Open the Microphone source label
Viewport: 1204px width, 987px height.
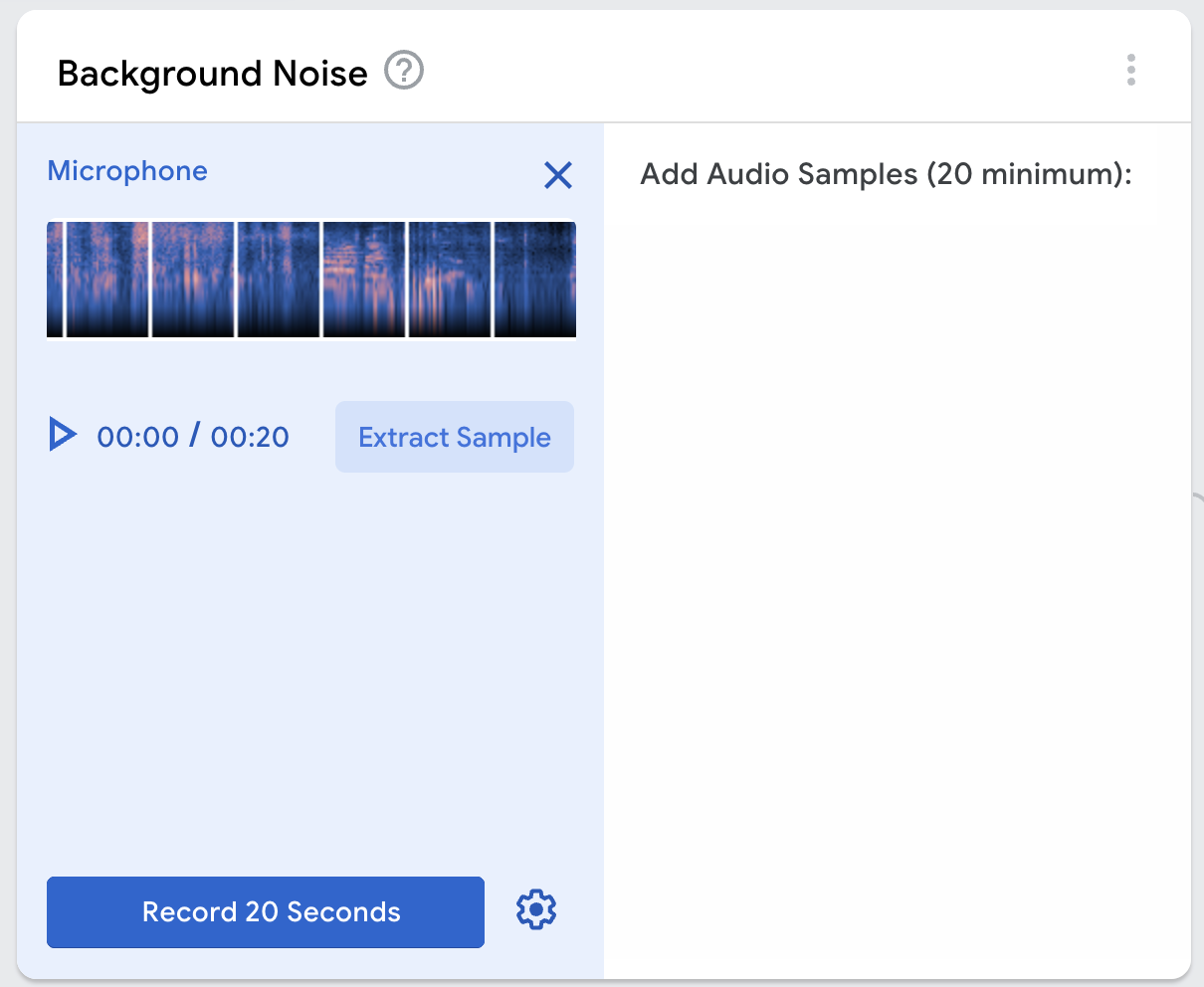coord(126,171)
